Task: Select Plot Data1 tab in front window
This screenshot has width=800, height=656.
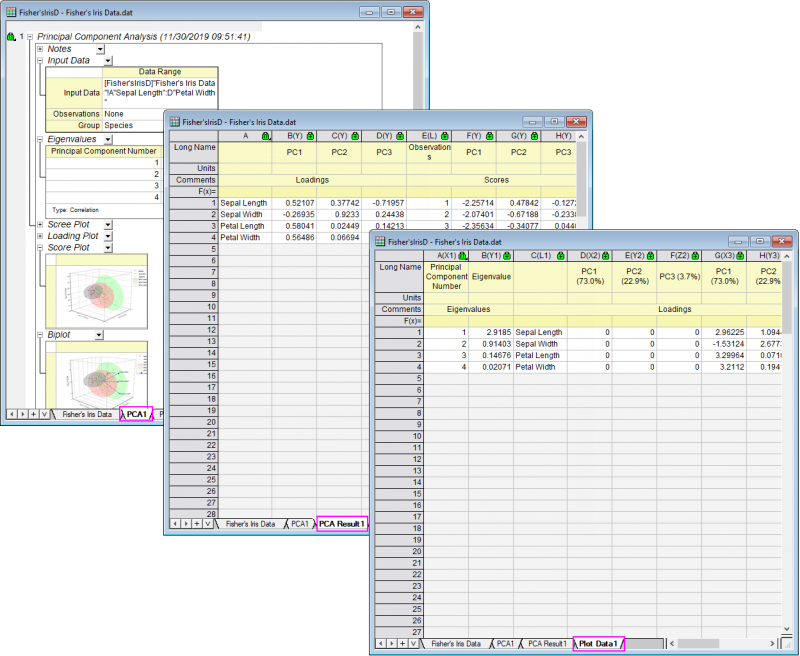Action: click(598, 644)
